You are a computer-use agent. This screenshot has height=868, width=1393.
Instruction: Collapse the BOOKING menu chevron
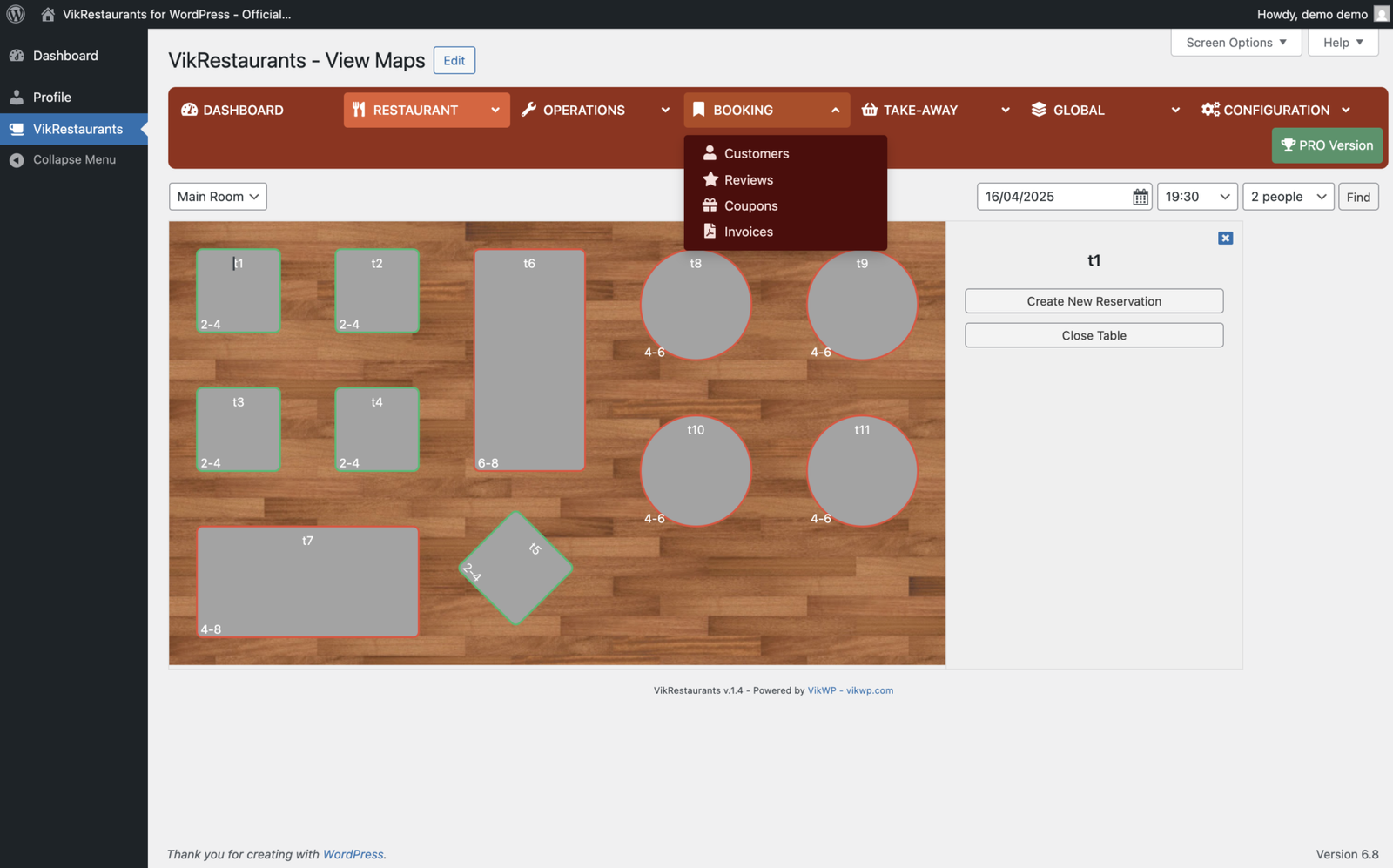pyautogui.click(x=835, y=110)
